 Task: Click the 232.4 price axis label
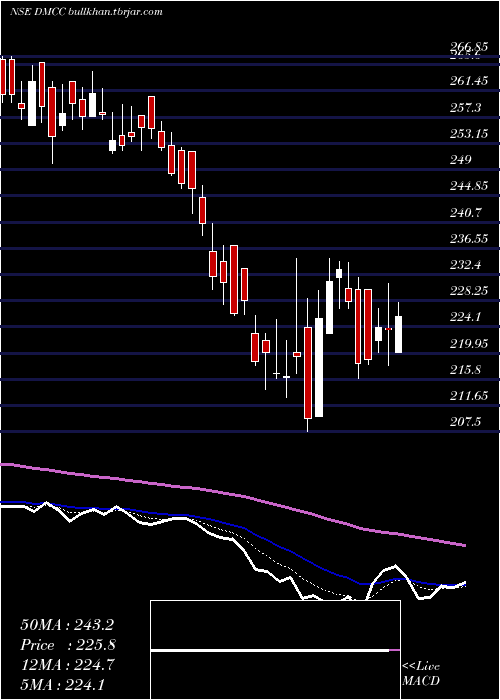pos(467,265)
